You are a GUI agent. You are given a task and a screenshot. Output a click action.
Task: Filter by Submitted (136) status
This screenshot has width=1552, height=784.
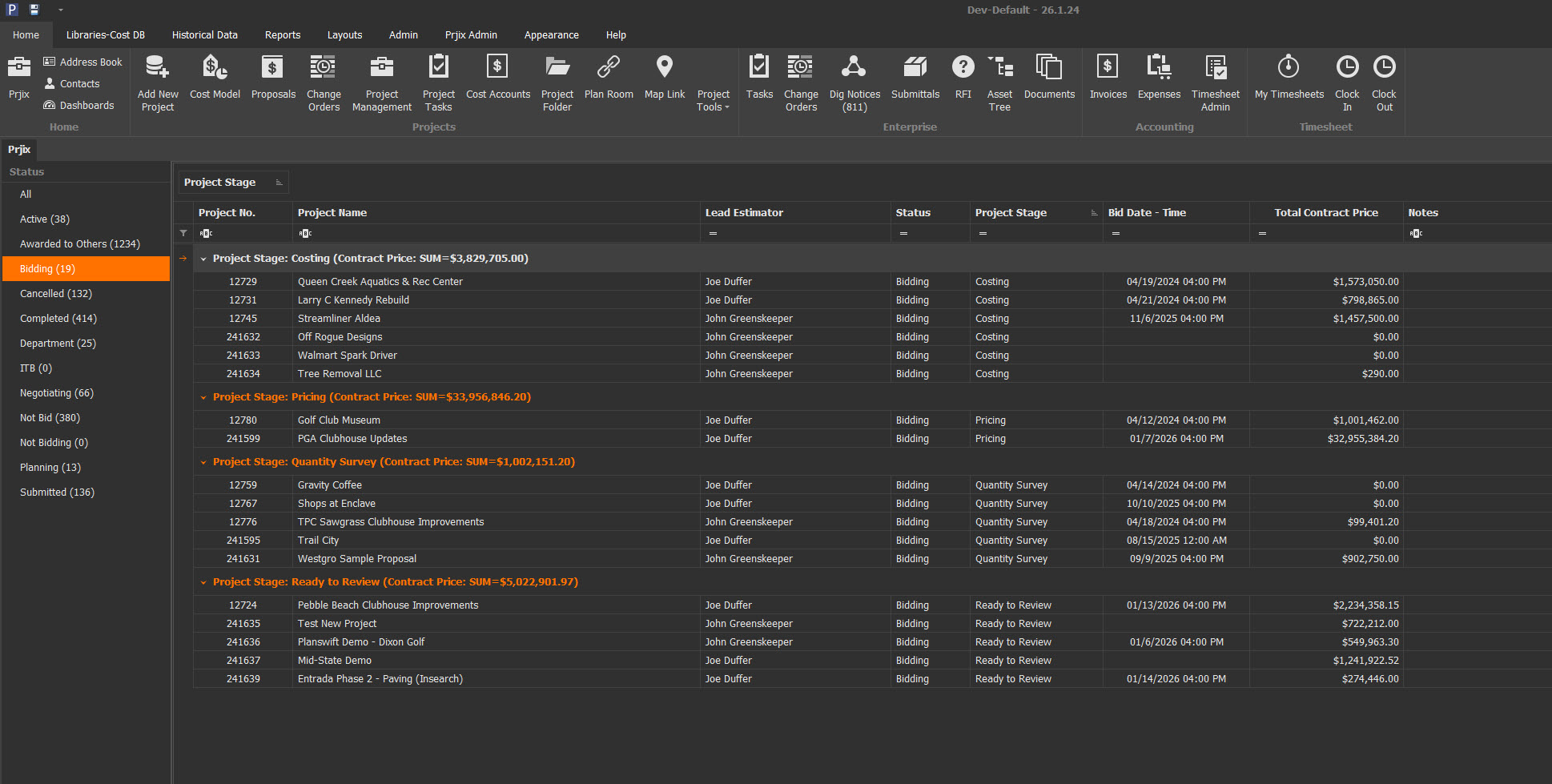pos(57,493)
